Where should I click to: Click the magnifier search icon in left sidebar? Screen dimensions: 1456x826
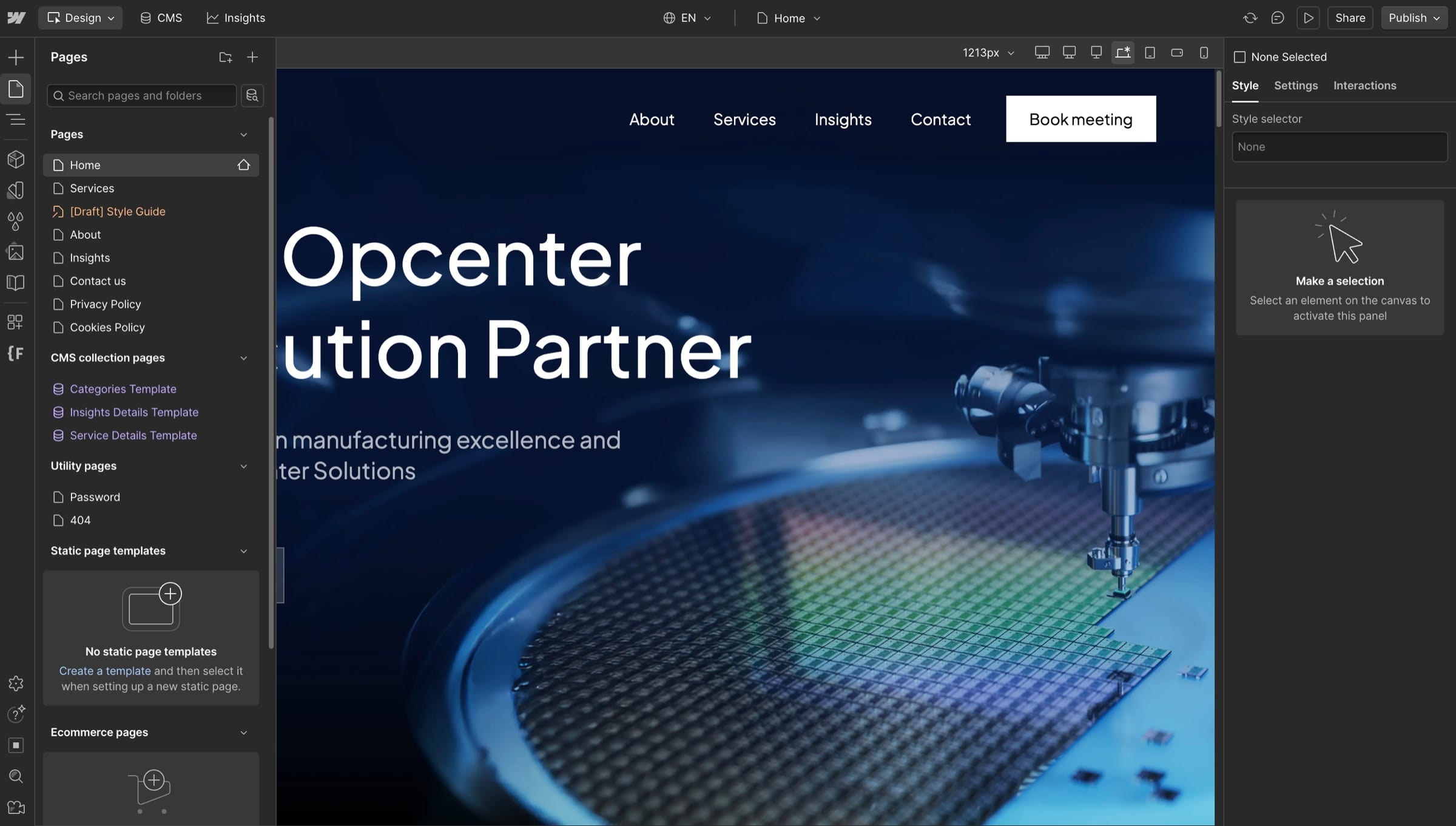pyautogui.click(x=16, y=776)
